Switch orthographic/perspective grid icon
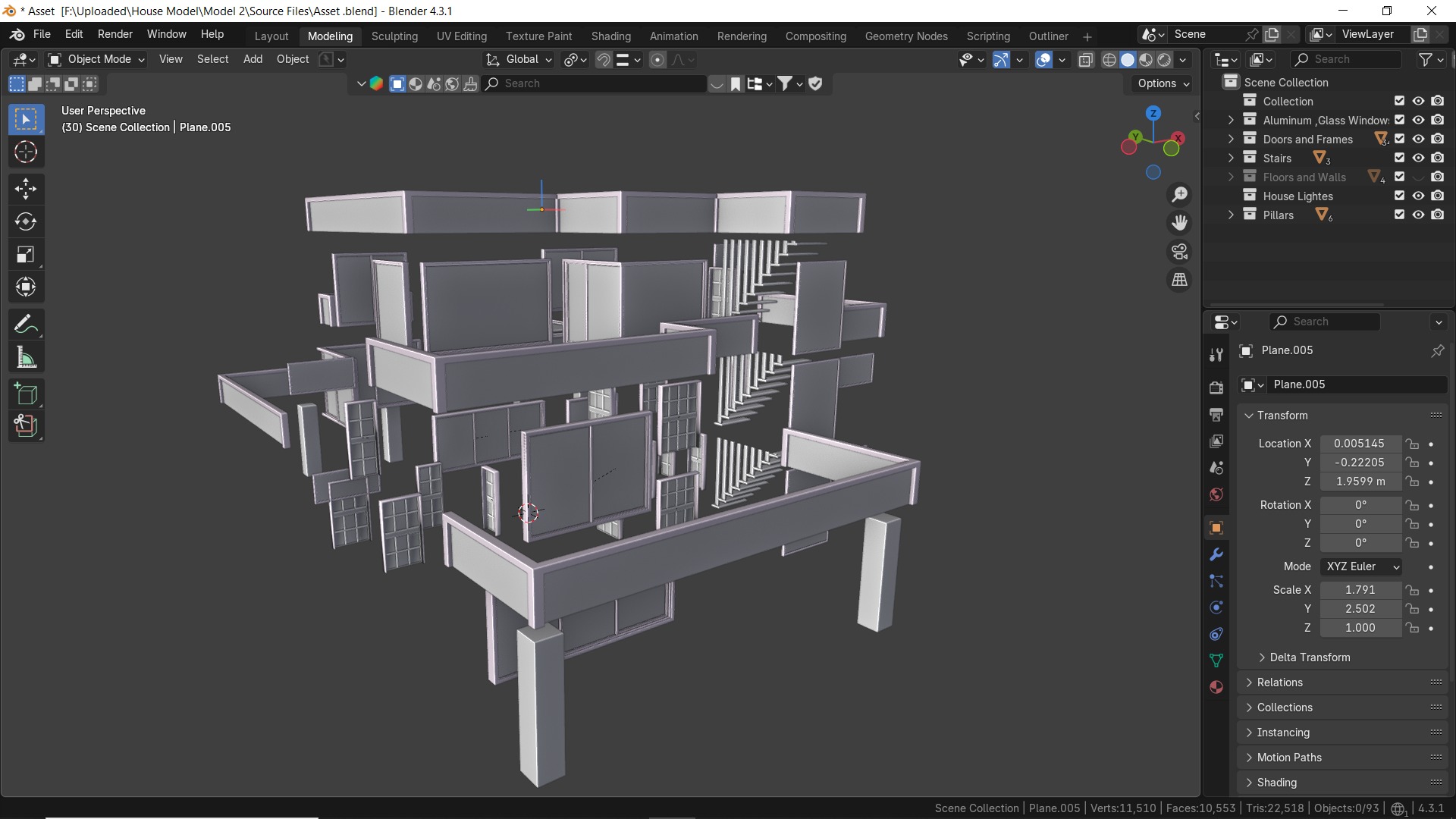Screen dimensions: 1456x819 pos(1179,280)
